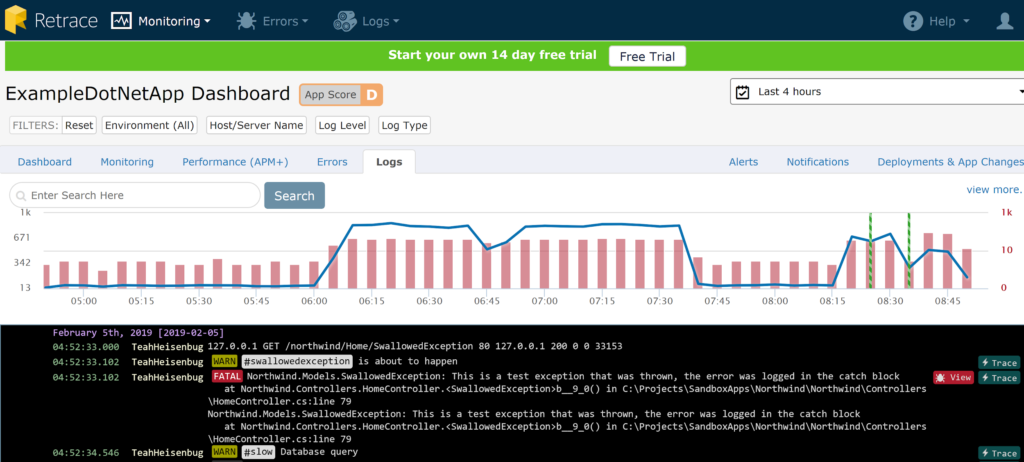Click the #slow tag
Screen dimensions: 1024x462
[257, 452]
